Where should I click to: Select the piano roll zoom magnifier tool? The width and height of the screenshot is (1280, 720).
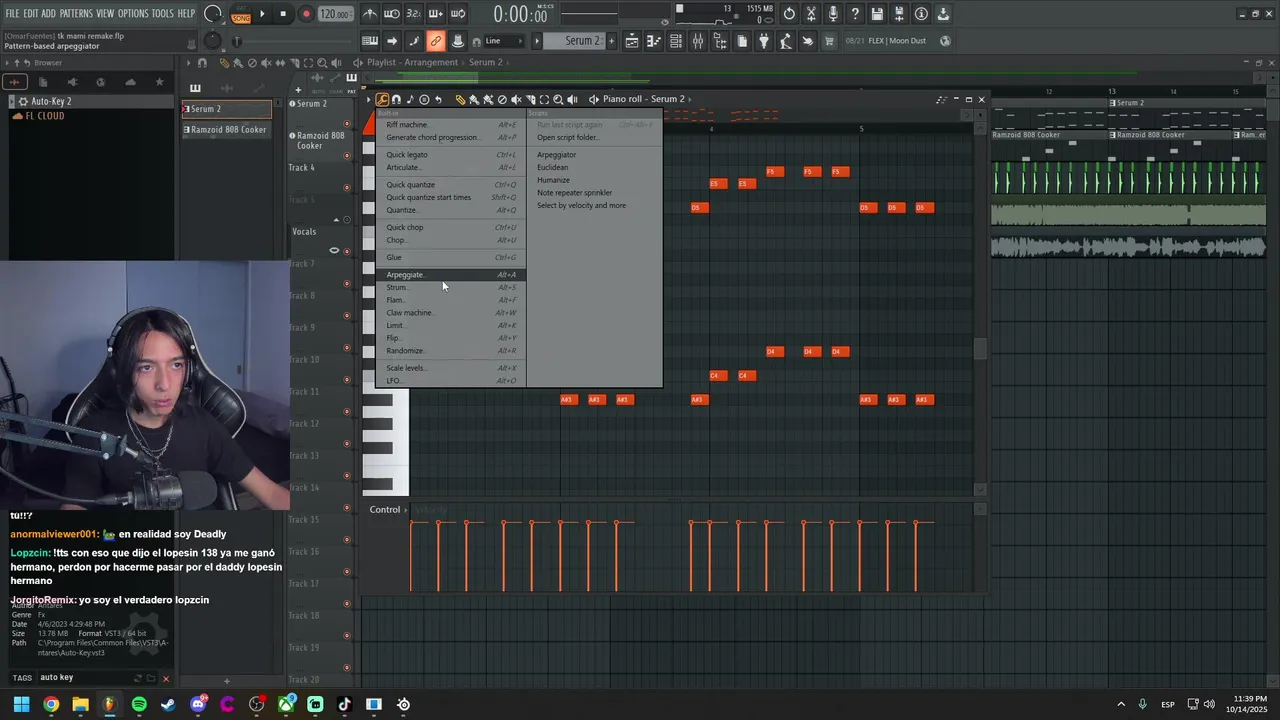tap(558, 99)
